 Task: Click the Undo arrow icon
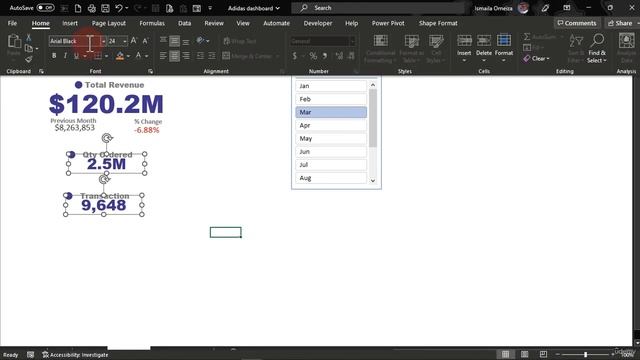click(119, 8)
